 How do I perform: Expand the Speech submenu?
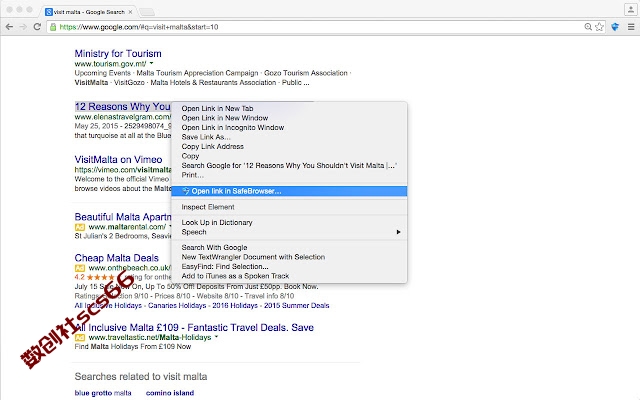click(289, 232)
